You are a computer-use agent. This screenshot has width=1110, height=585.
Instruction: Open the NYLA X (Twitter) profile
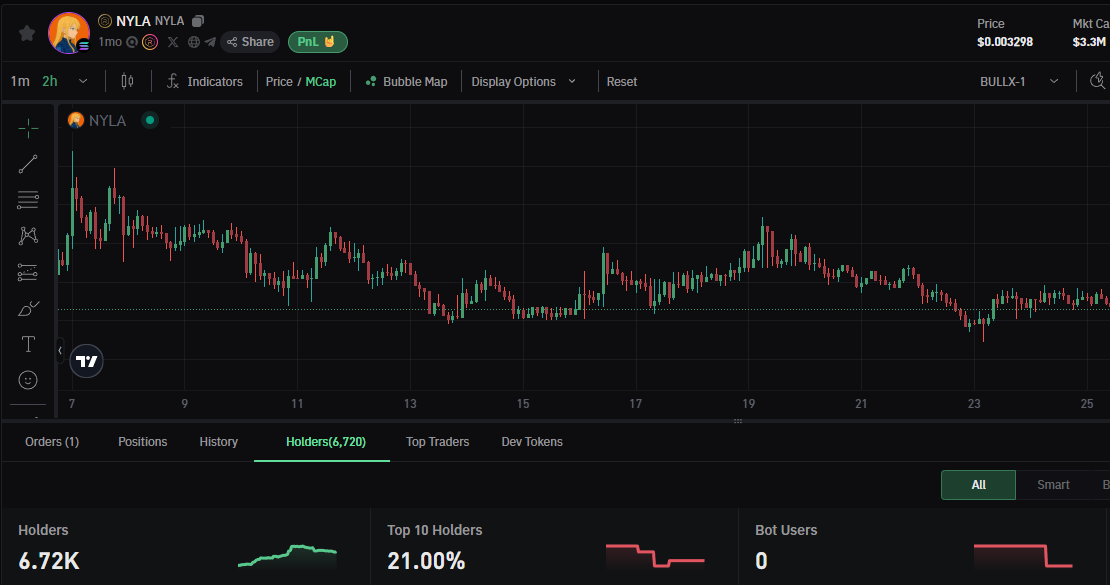click(173, 42)
